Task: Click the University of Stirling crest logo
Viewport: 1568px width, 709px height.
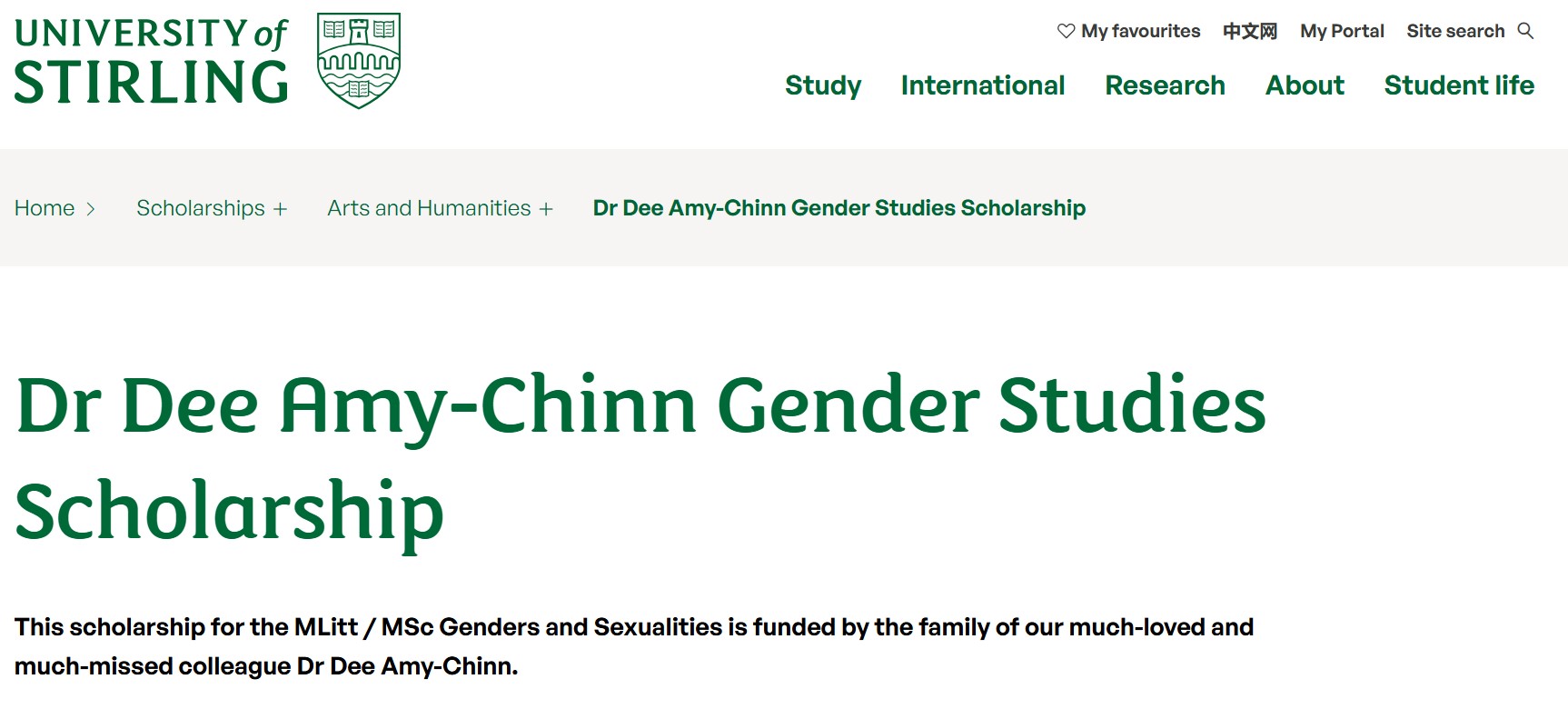Action: [x=359, y=60]
